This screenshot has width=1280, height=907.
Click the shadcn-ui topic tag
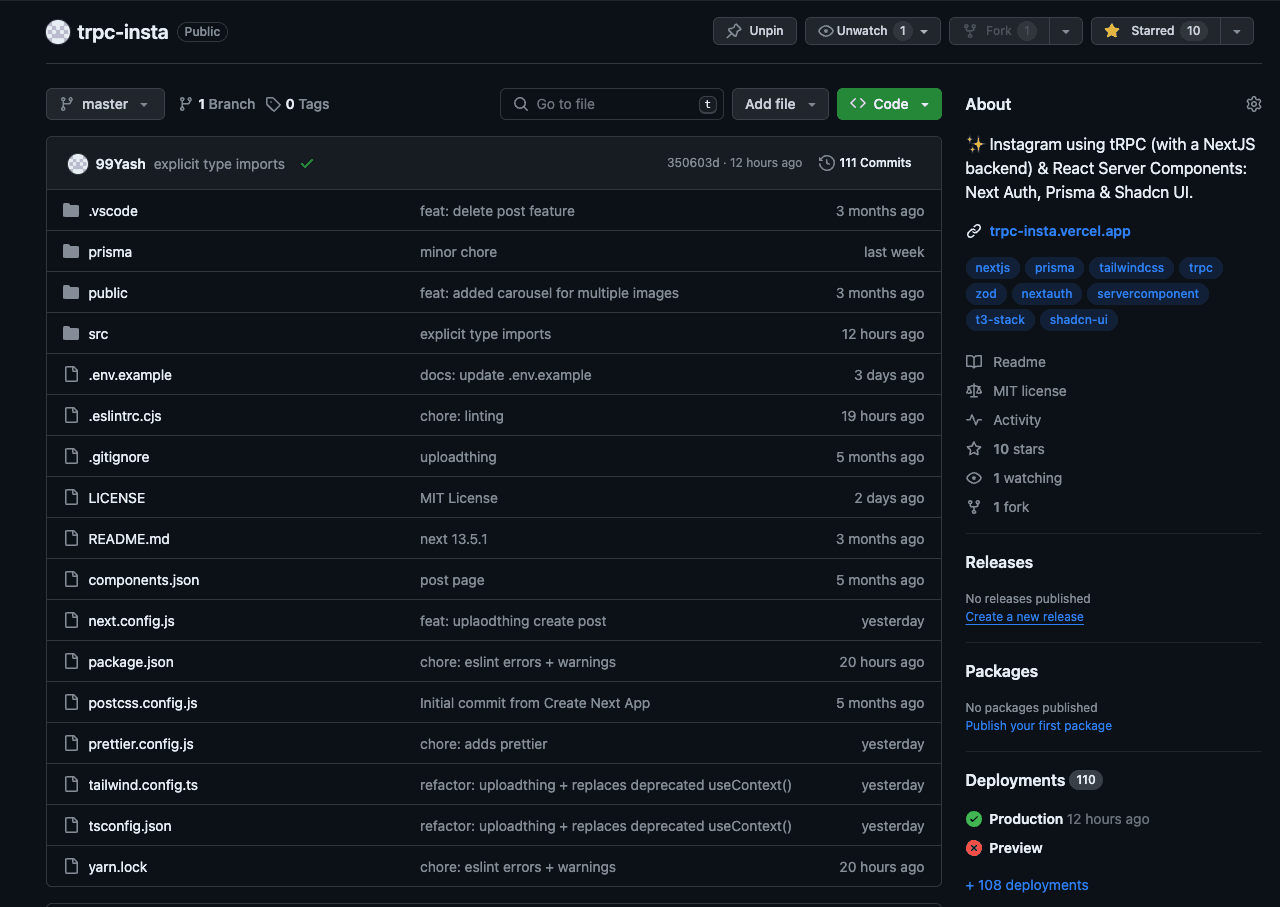point(1079,320)
